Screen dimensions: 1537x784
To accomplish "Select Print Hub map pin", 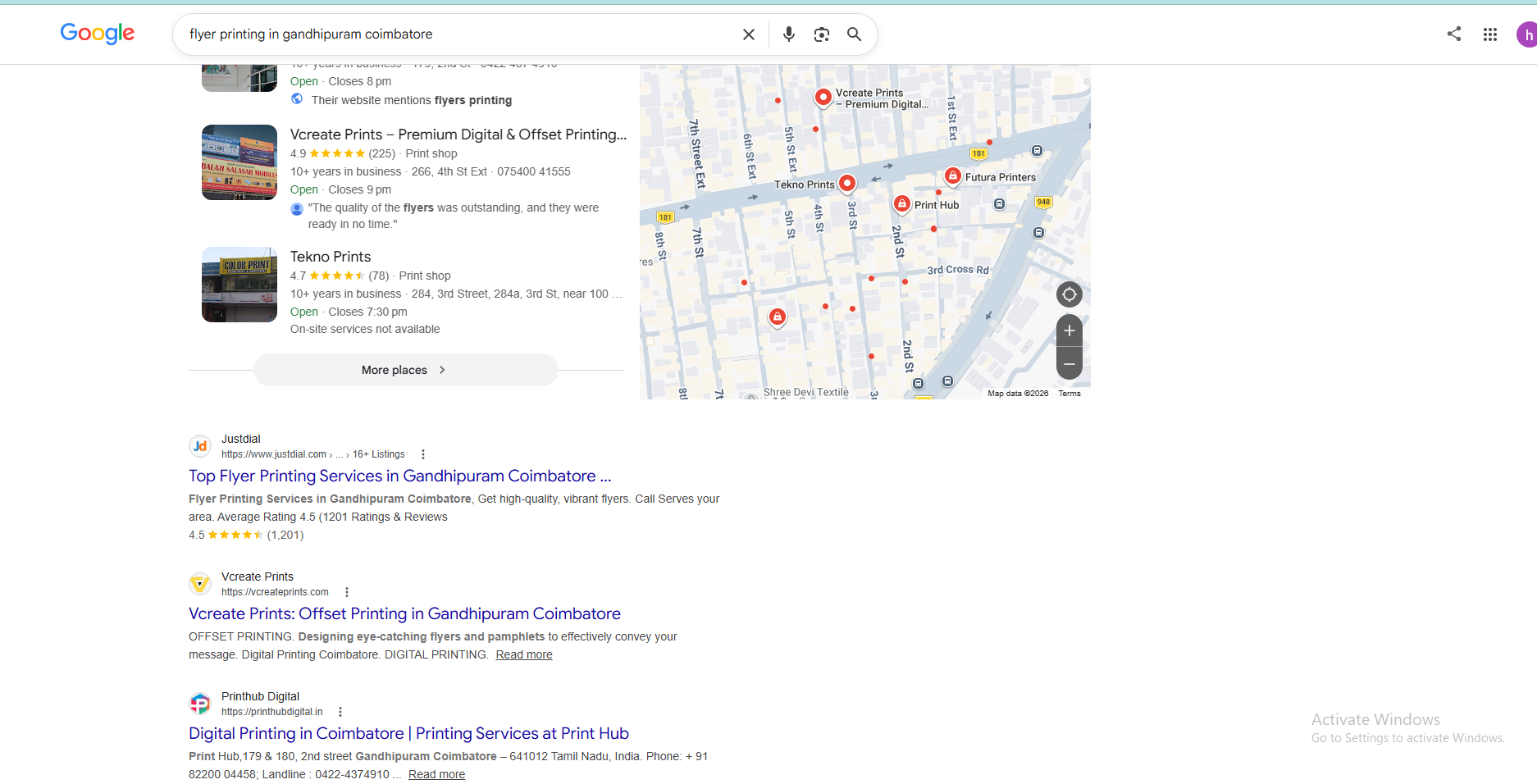I will tap(901, 203).
